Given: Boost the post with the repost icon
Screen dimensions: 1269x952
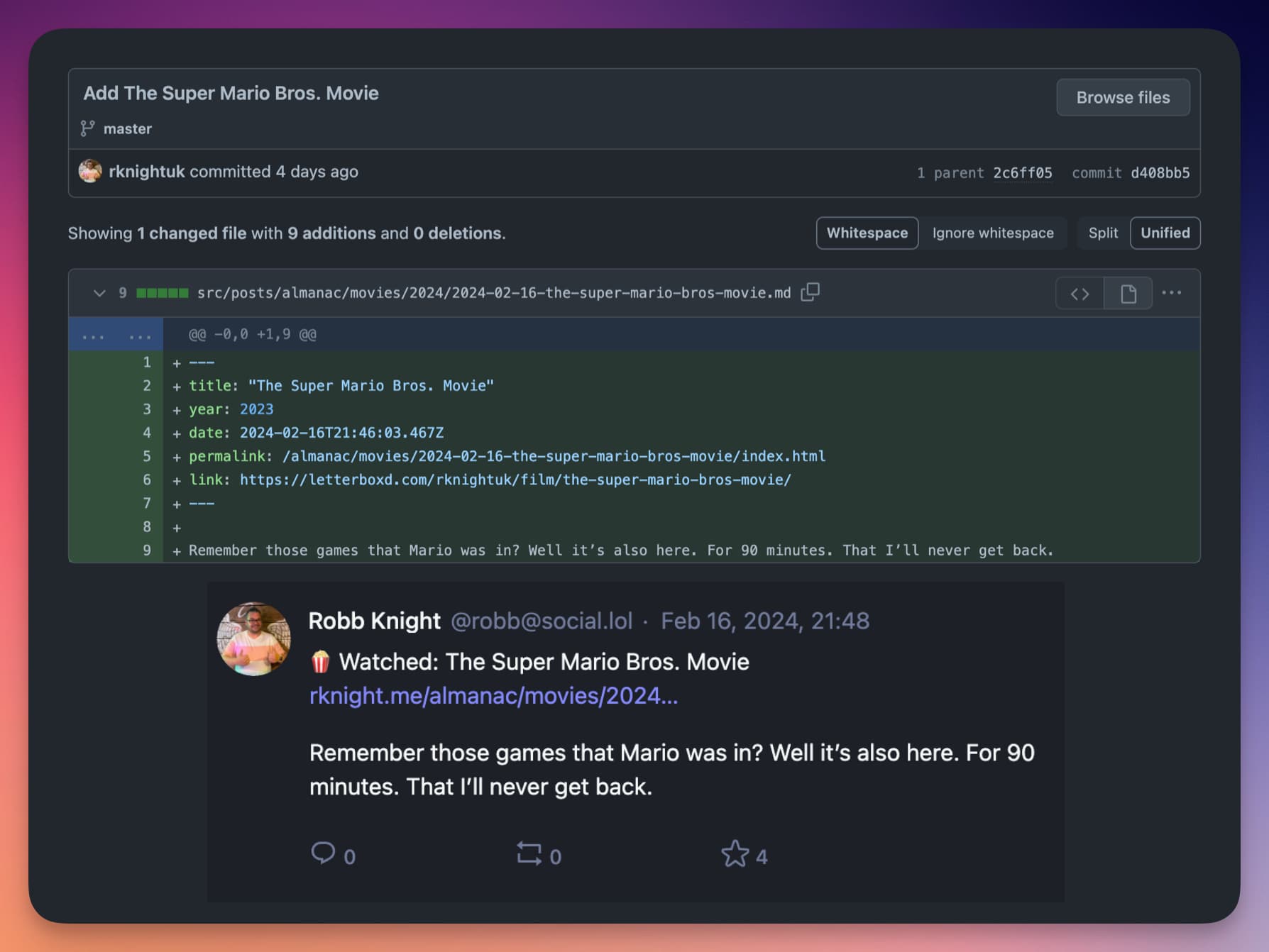Looking at the screenshot, I should click(529, 853).
